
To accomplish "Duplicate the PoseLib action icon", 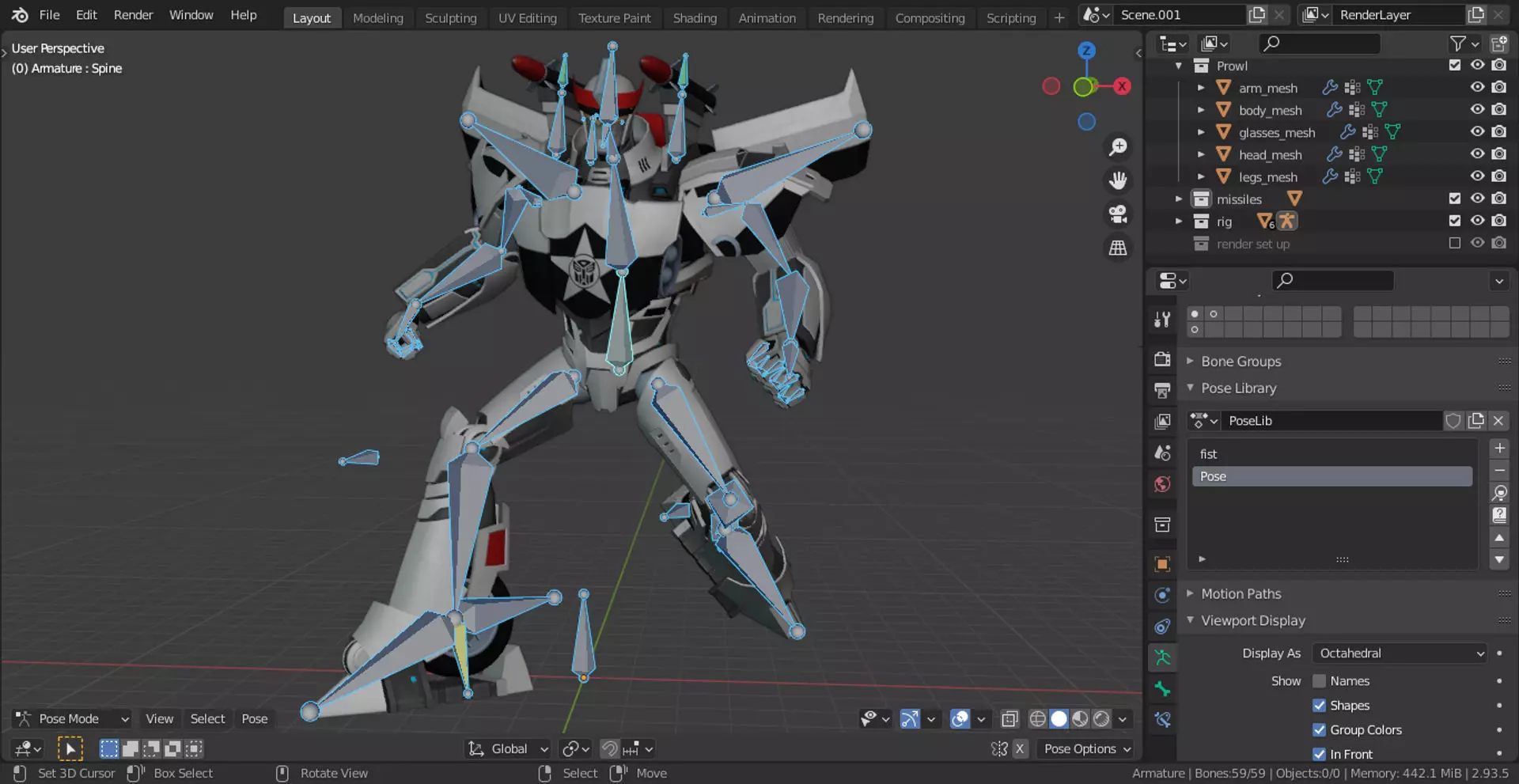I will click(x=1476, y=421).
